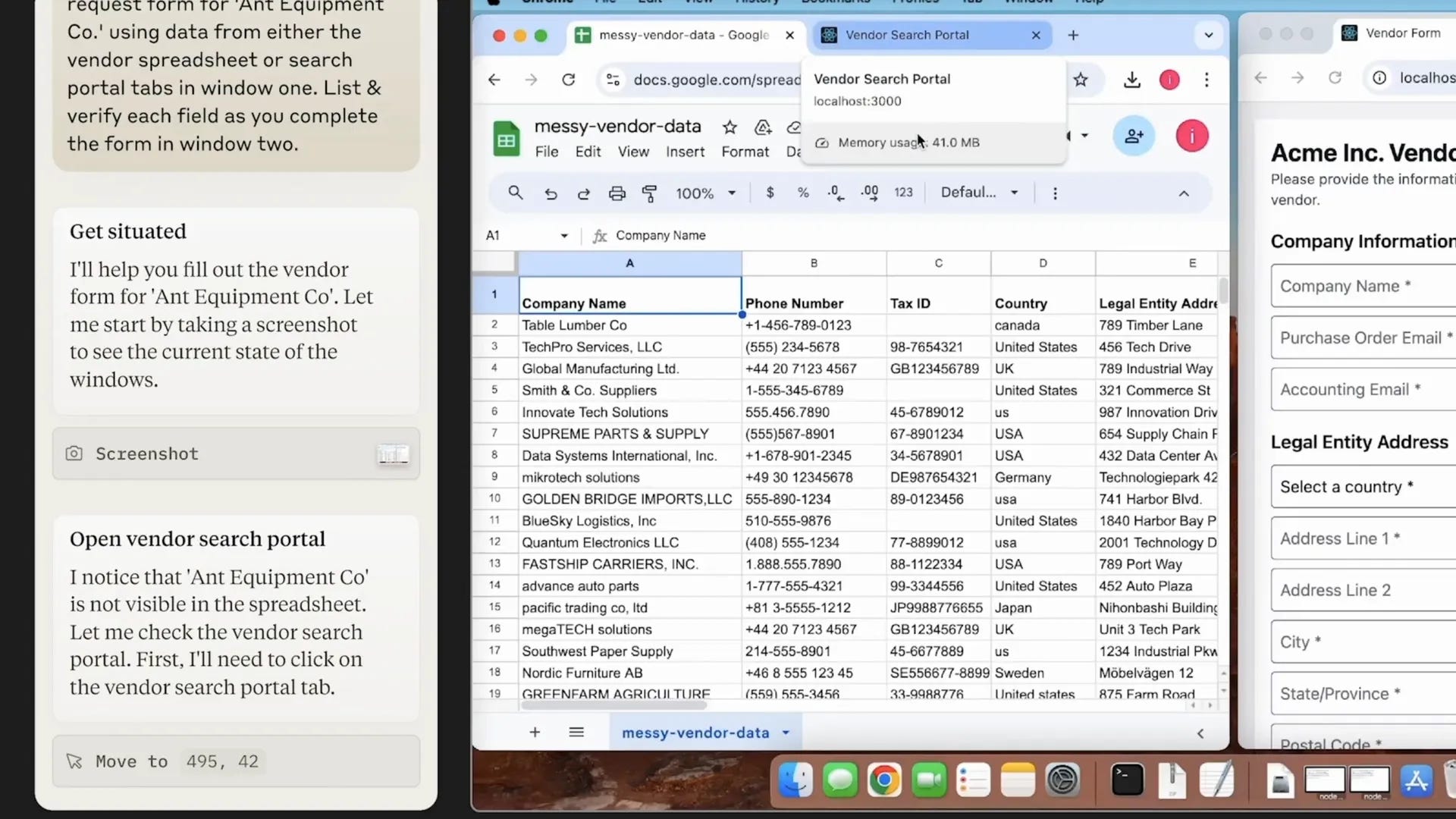The height and width of the screenshot is (819, 1456).
Task: Open the Default font dropdown
Action: point(978,193)
